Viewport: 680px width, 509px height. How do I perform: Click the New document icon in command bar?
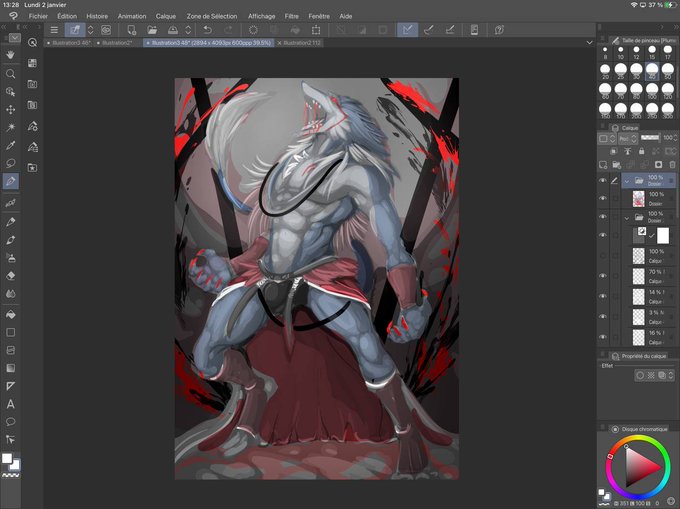131,30
